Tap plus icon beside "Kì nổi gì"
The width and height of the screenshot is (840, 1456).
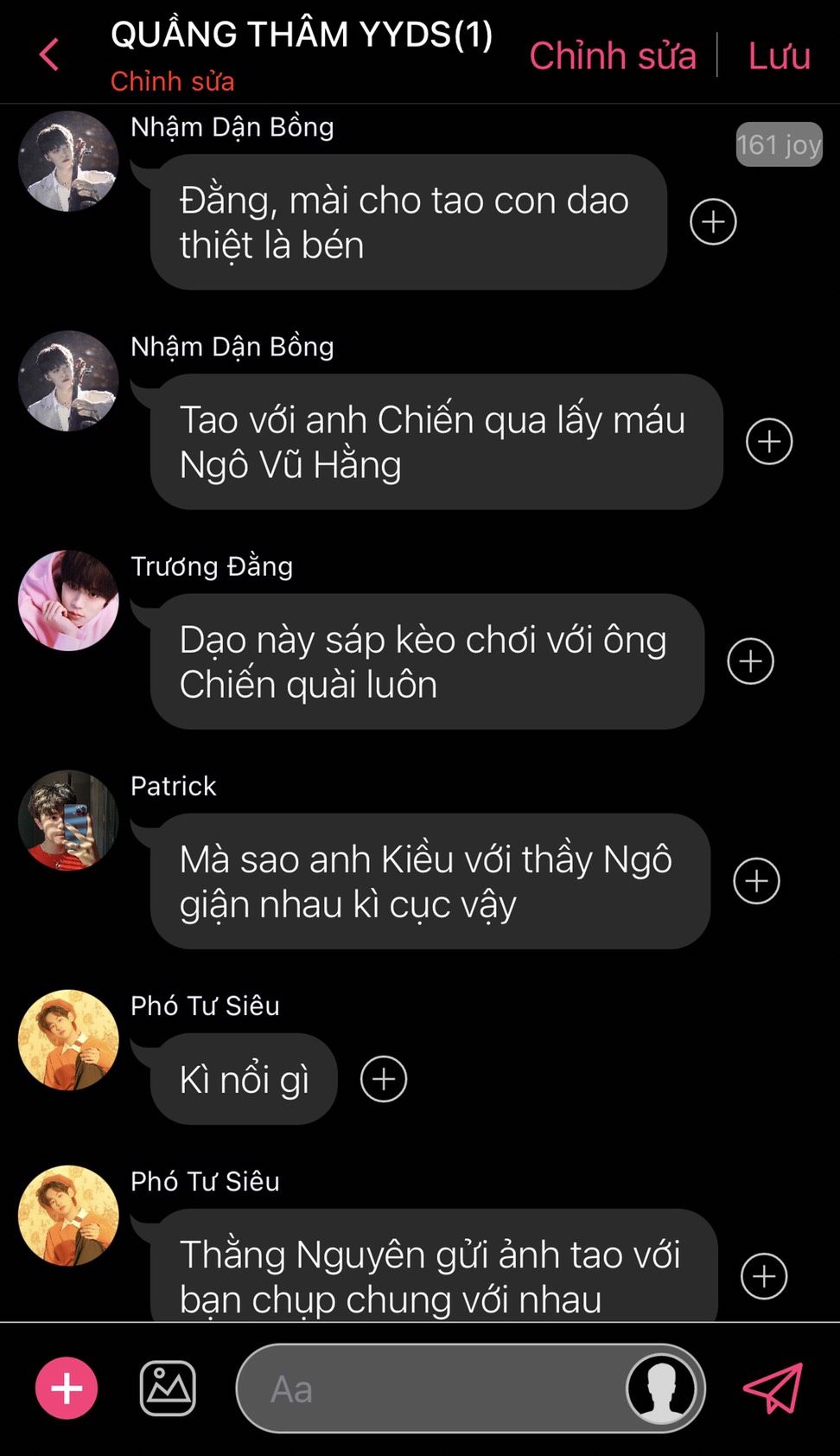tap(384, 1078)
